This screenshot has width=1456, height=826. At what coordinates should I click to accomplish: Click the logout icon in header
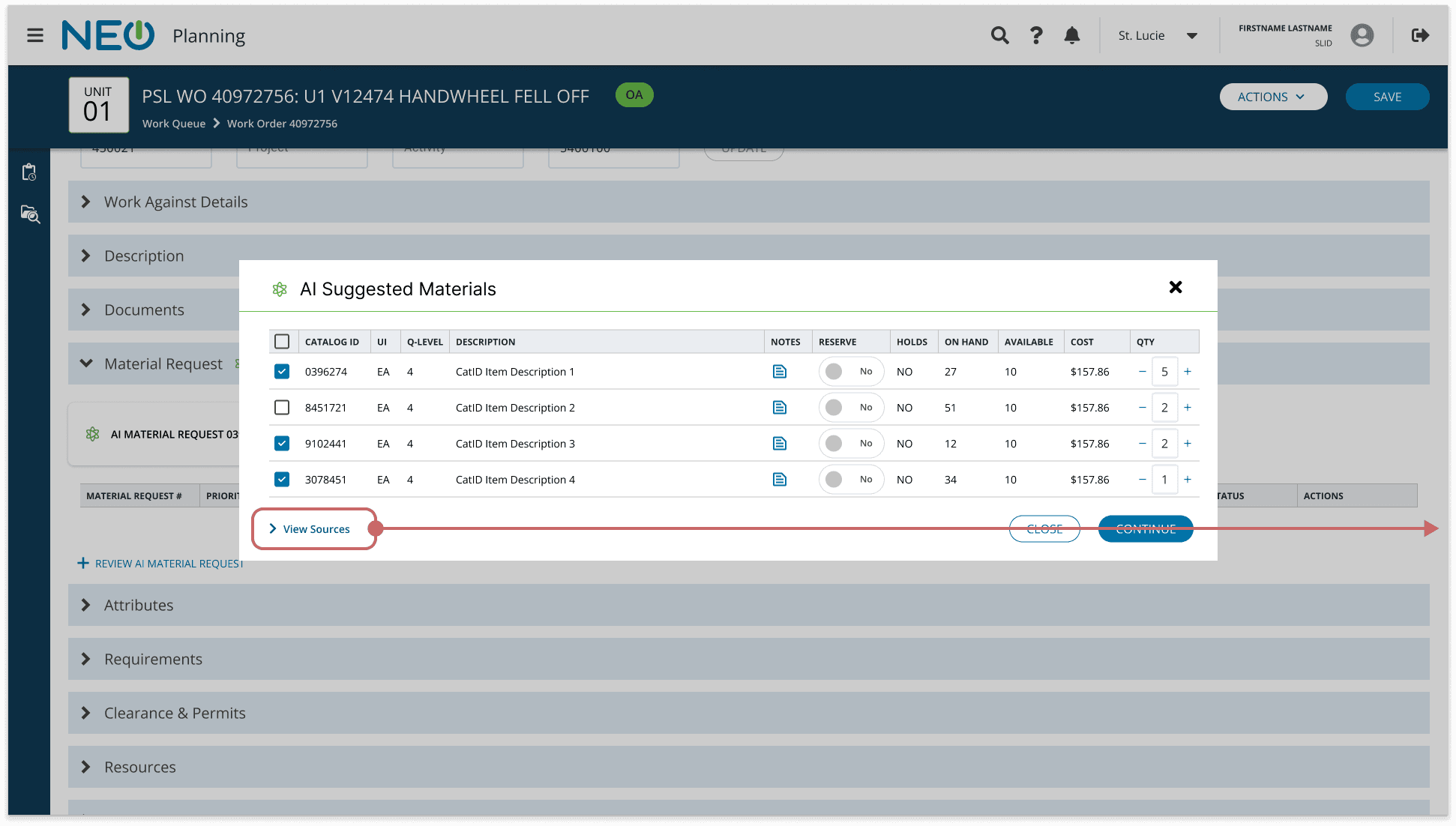coord(1420,35)
